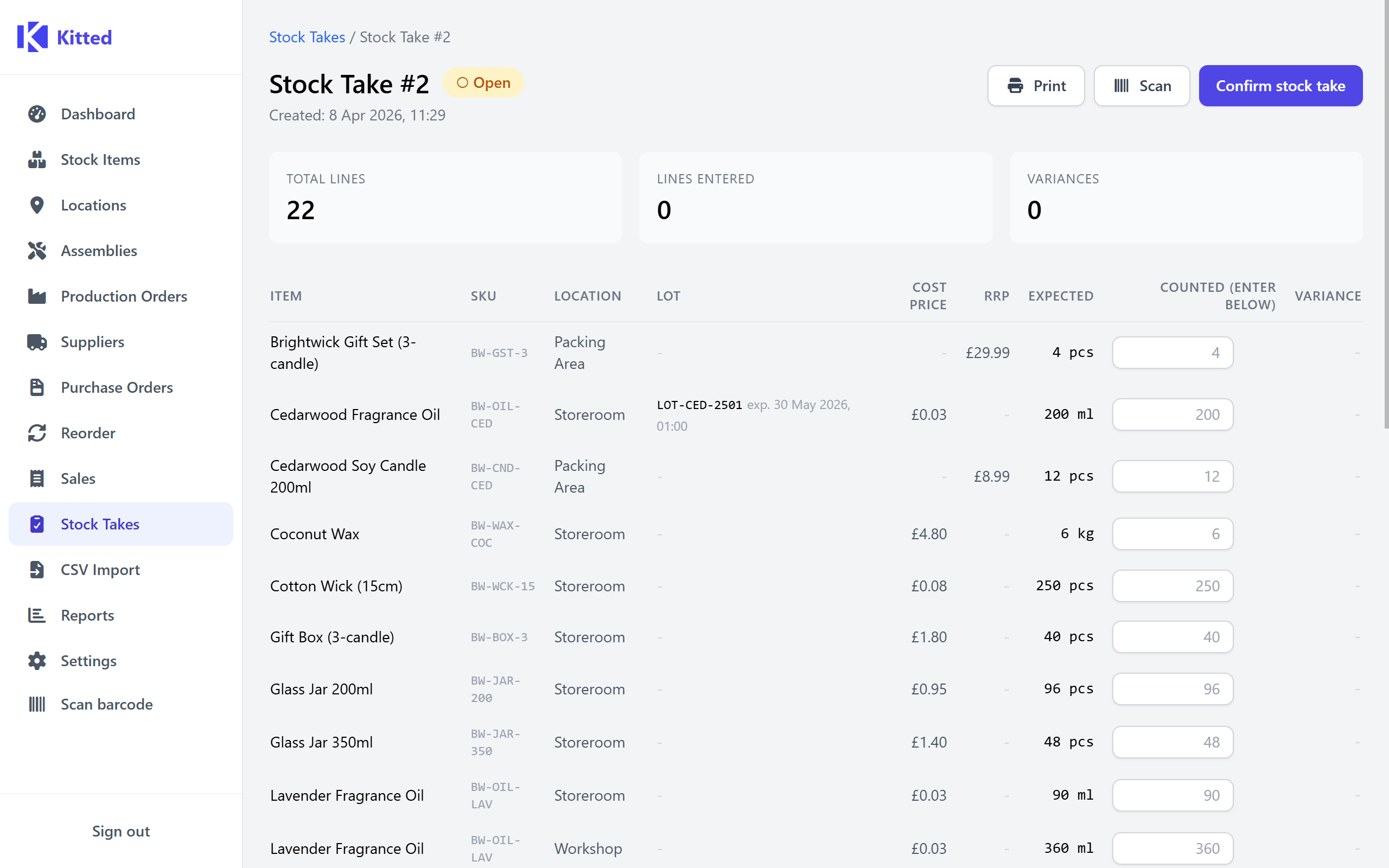Select the Assemblies tools icon

[37, 250]
